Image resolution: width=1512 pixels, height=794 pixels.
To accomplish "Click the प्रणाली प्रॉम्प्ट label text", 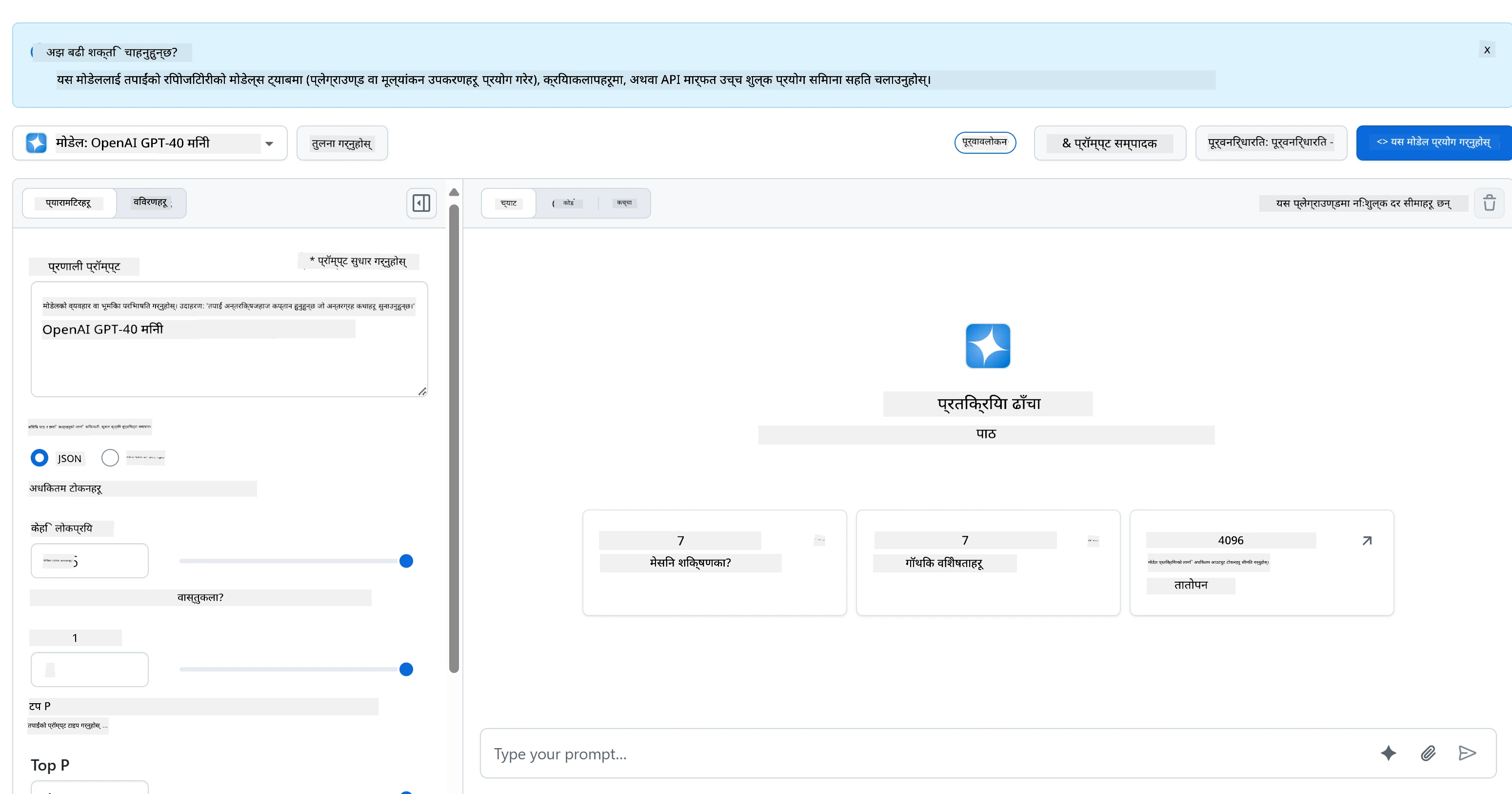I will click(84, 266).
